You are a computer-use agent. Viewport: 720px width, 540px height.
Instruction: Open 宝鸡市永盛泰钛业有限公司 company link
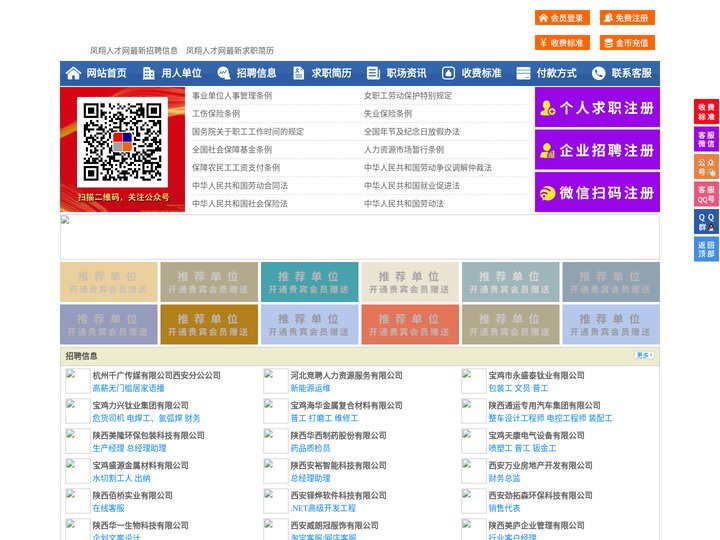[x=536, y=375]
